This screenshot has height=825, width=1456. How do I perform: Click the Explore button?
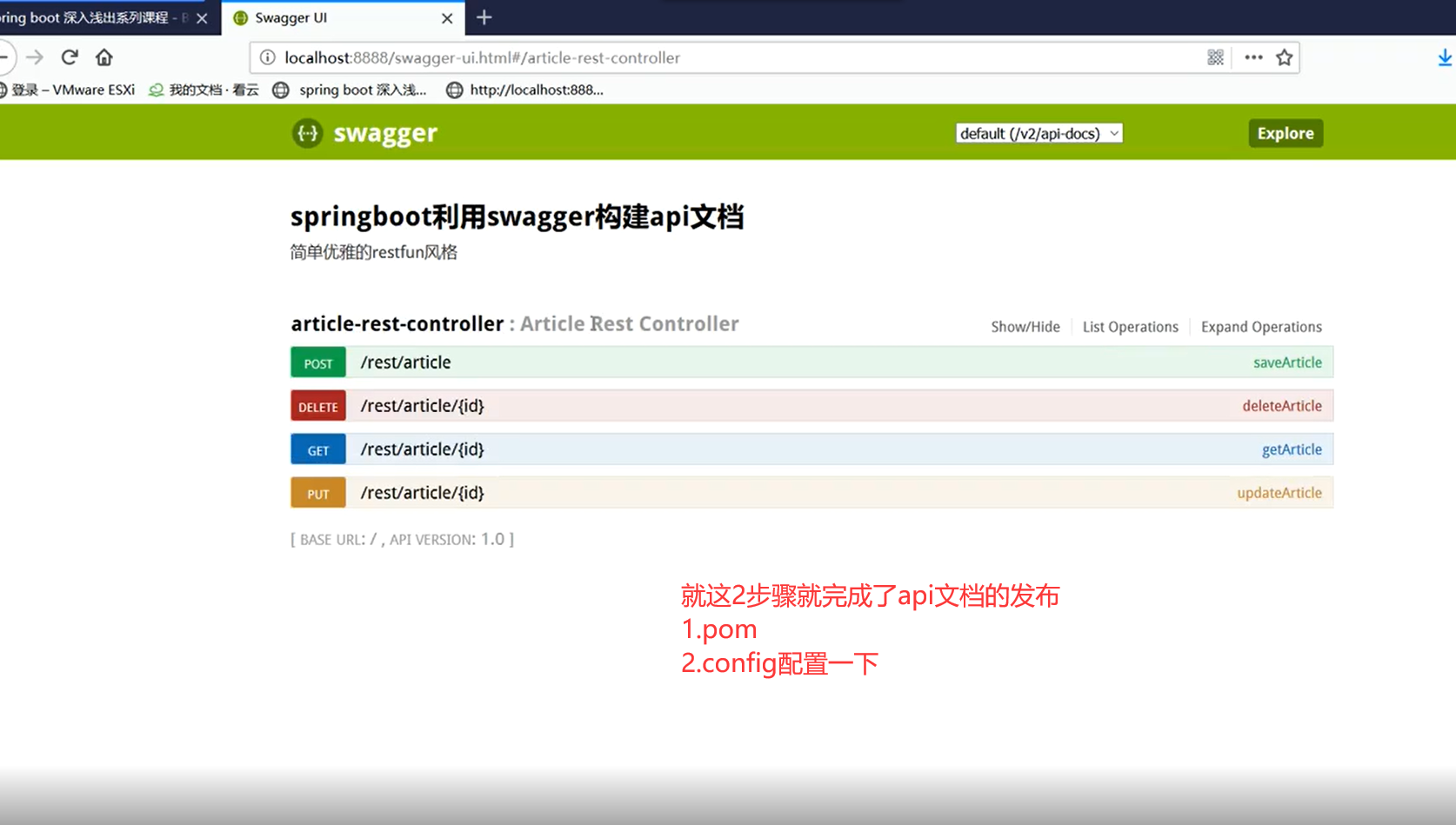click(x=1286, y=133)
